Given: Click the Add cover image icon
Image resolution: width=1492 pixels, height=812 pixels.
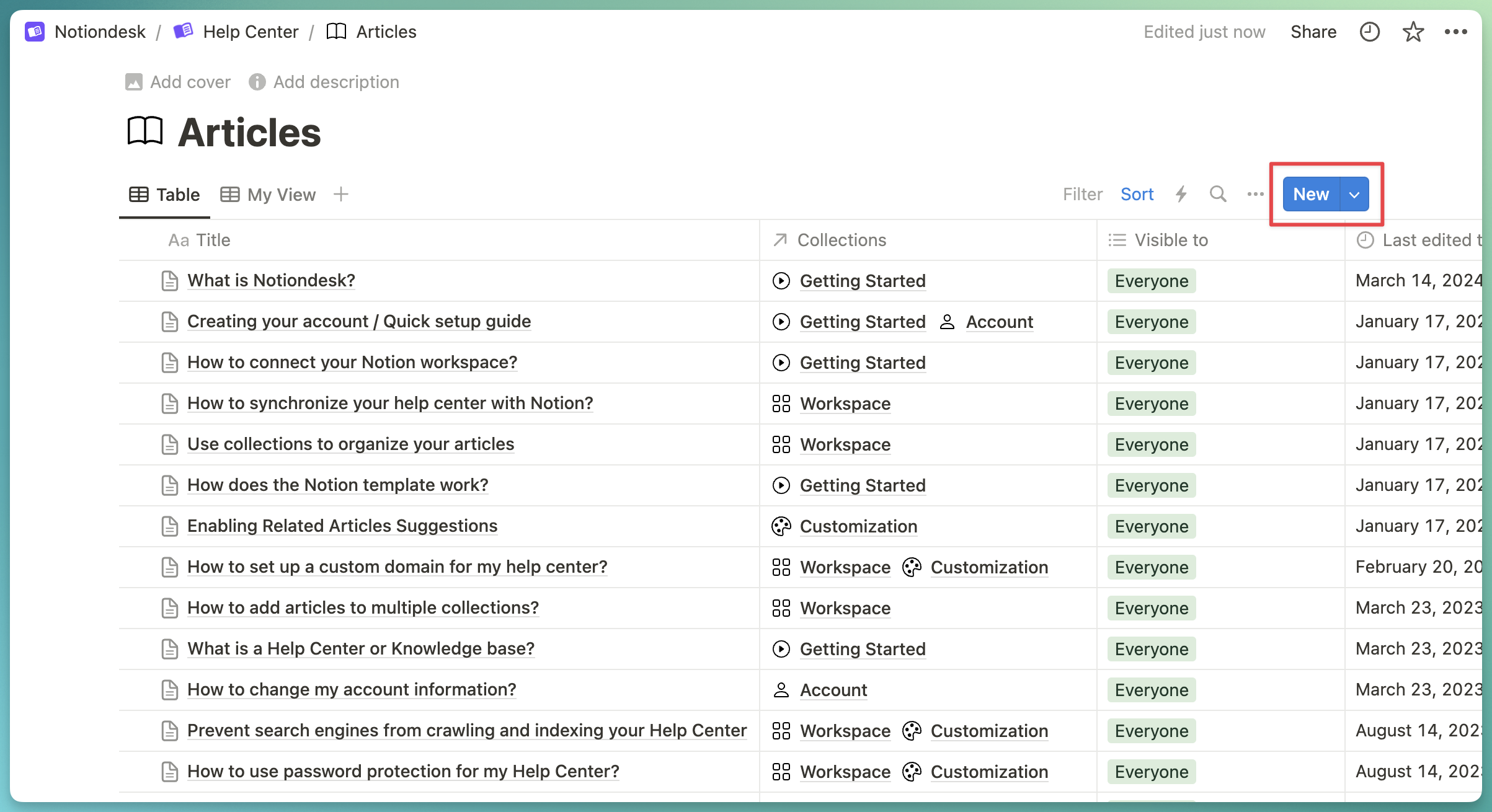Looking at the screenshot, I should 134,82.
